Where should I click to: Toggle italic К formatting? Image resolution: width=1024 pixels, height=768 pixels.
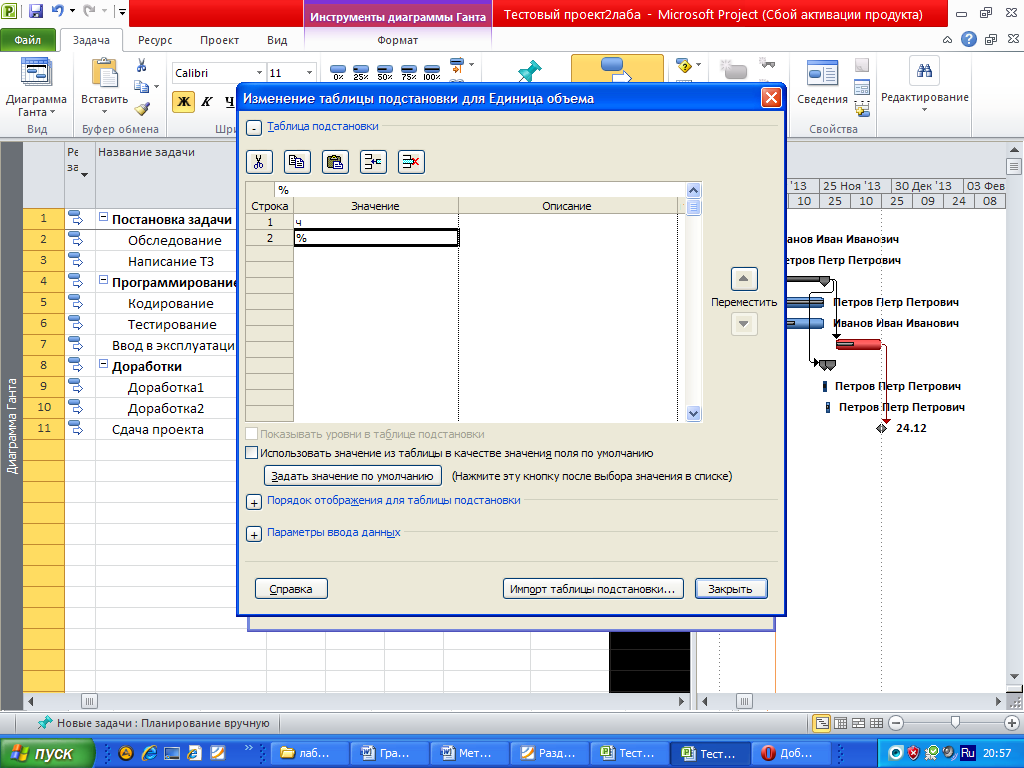pyautogui.click(x=207, y=101)
